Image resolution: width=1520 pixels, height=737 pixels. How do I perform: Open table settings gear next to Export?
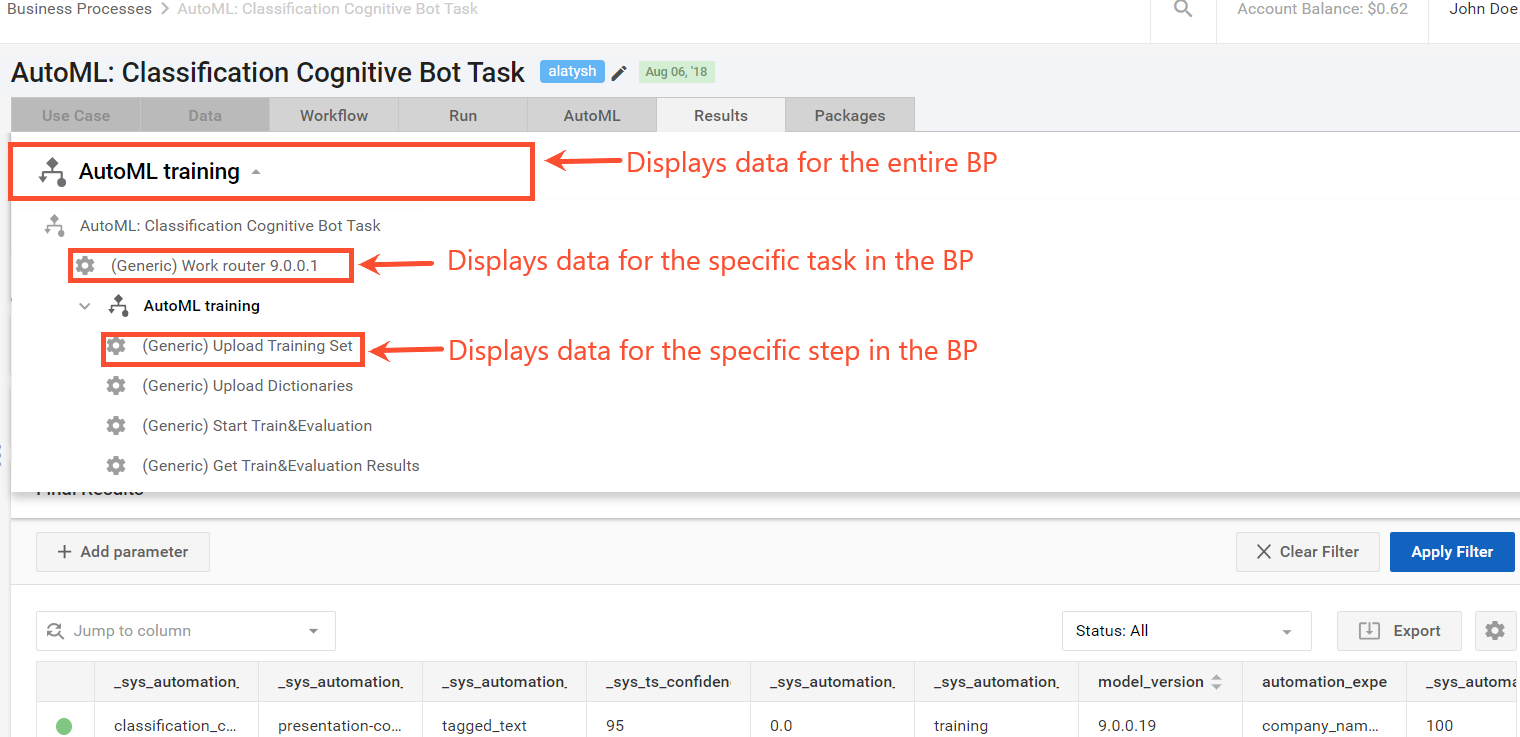1495,631
